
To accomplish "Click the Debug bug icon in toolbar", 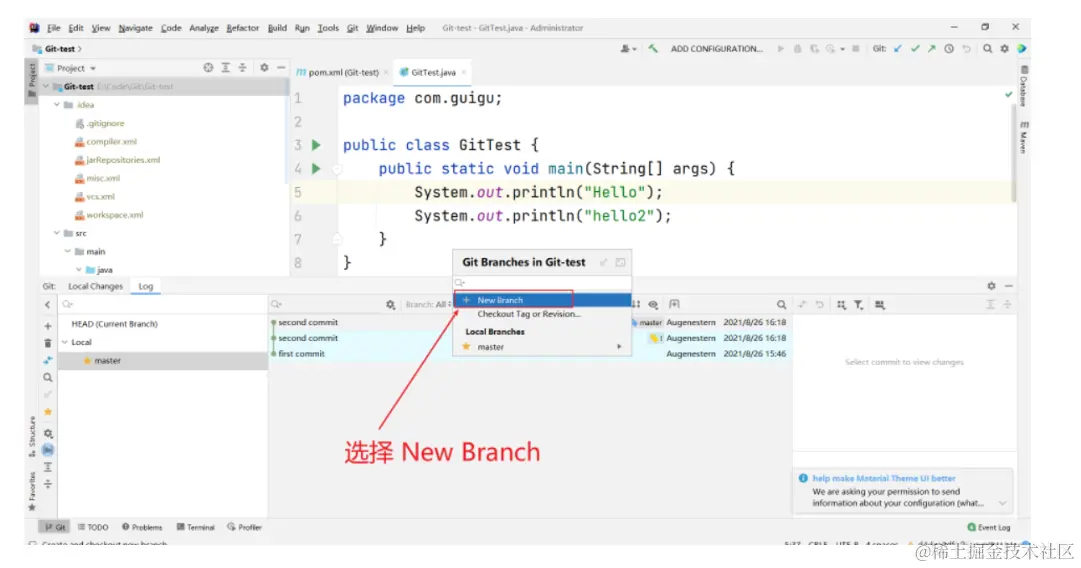I will point(798,49).
